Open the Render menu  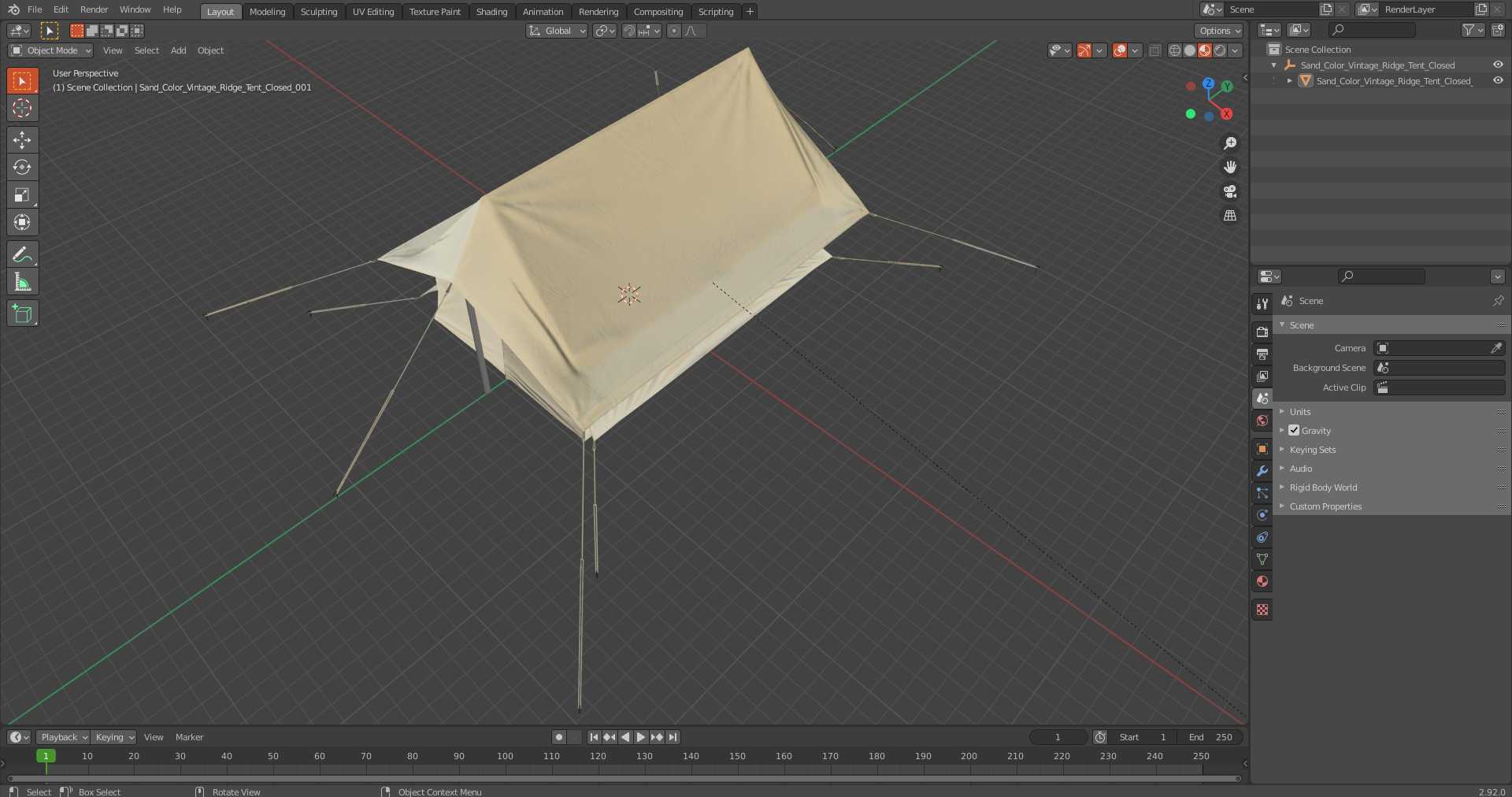[x=94, y=9]
